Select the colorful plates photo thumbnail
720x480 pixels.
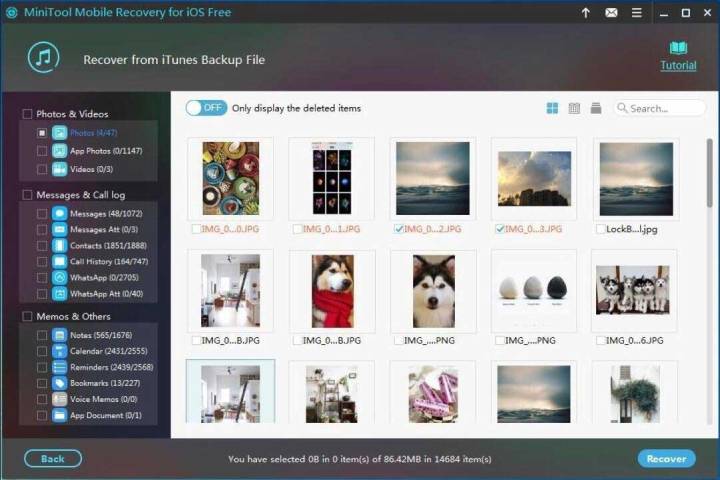(x=231, y=178)
